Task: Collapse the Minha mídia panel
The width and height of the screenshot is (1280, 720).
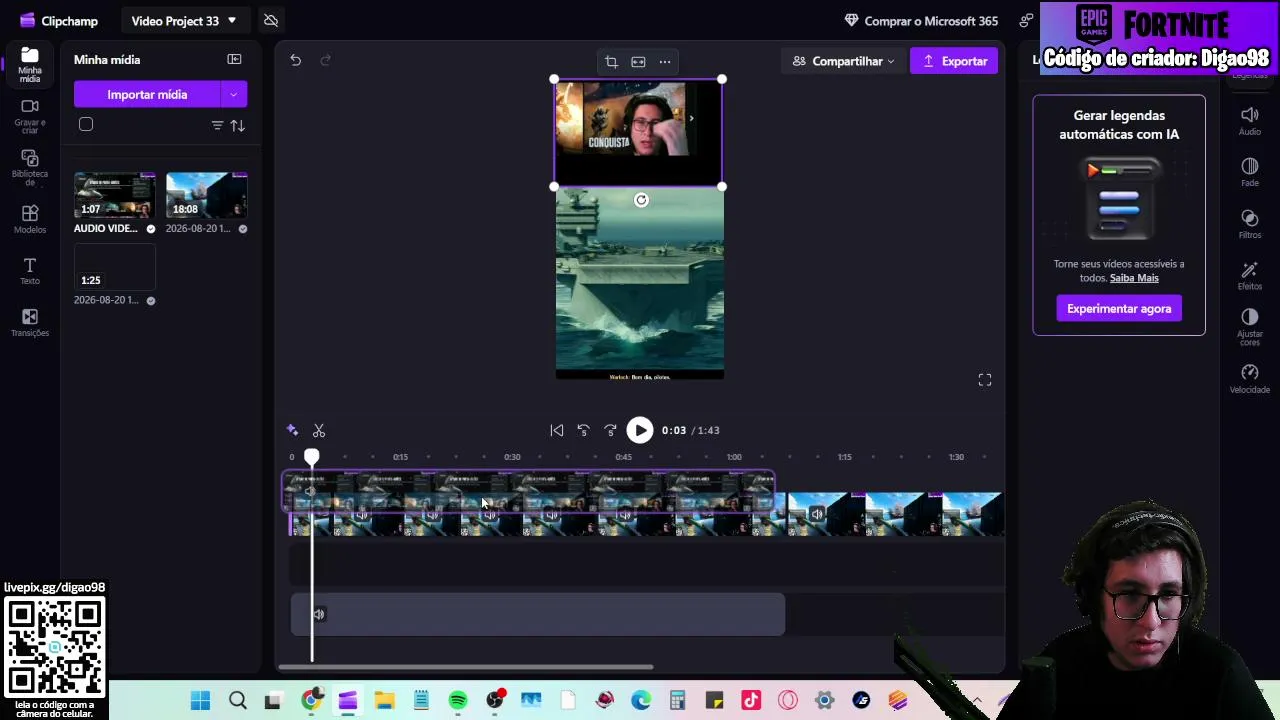Action: click(x=234, y=60)
